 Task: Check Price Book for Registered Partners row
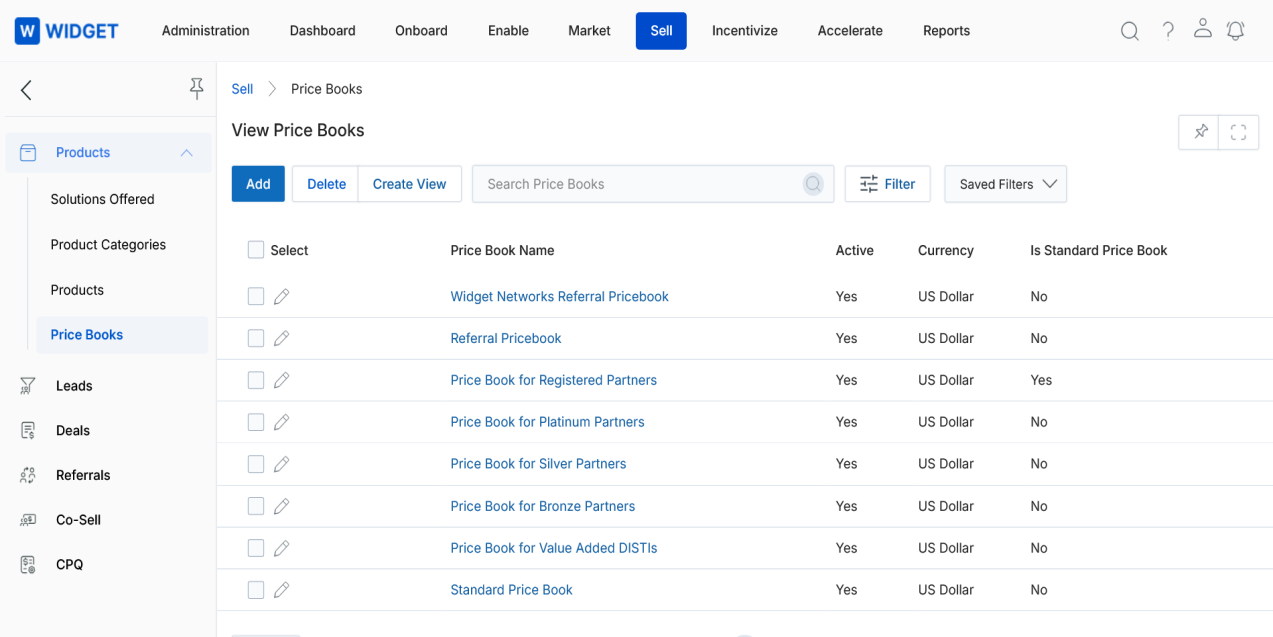[x=256, y=380]
